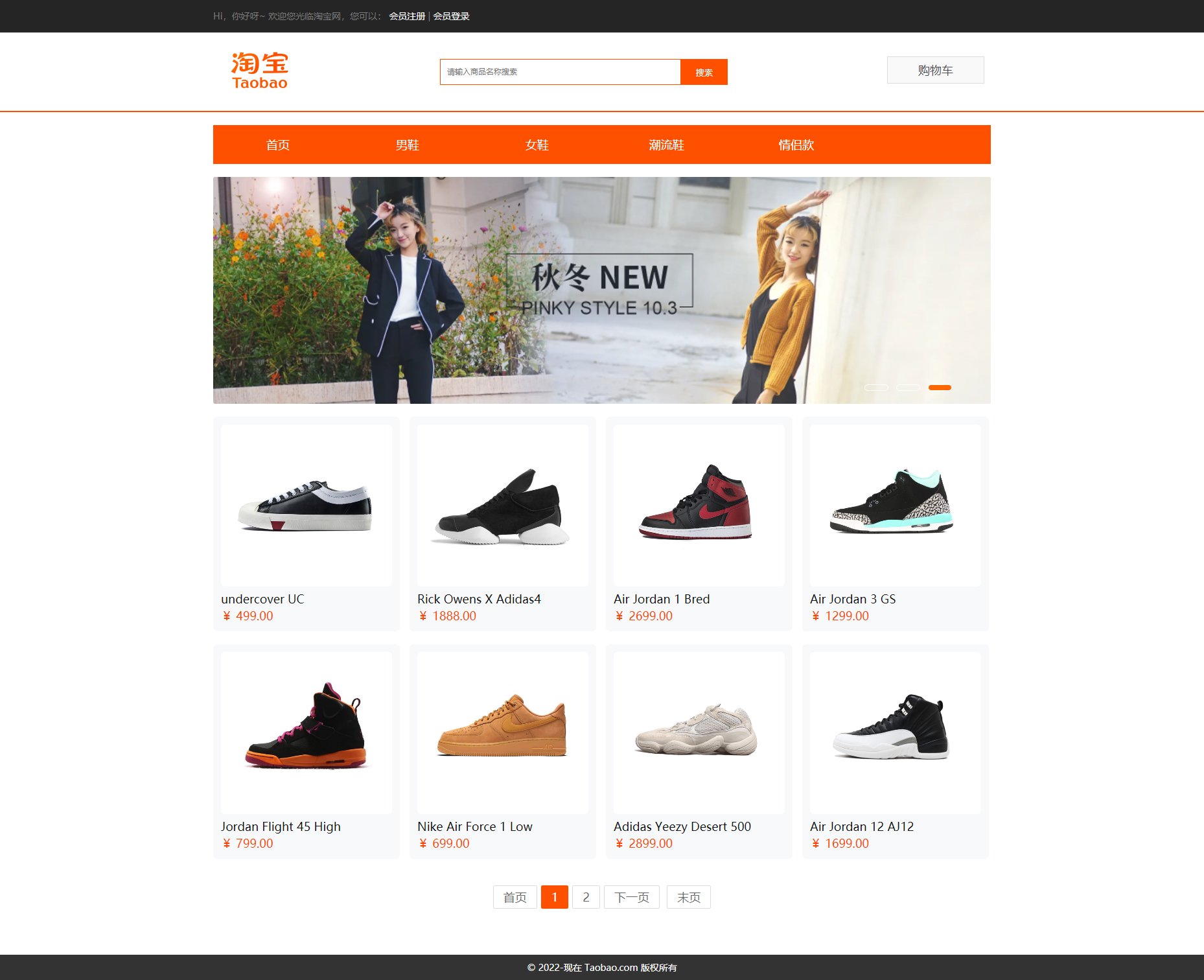This screenshot has height=980, width=1204.
Task: Open the Air Jordan 12 AJ12 shoe image
Action: pyautogui.click(x=896, y=733)
